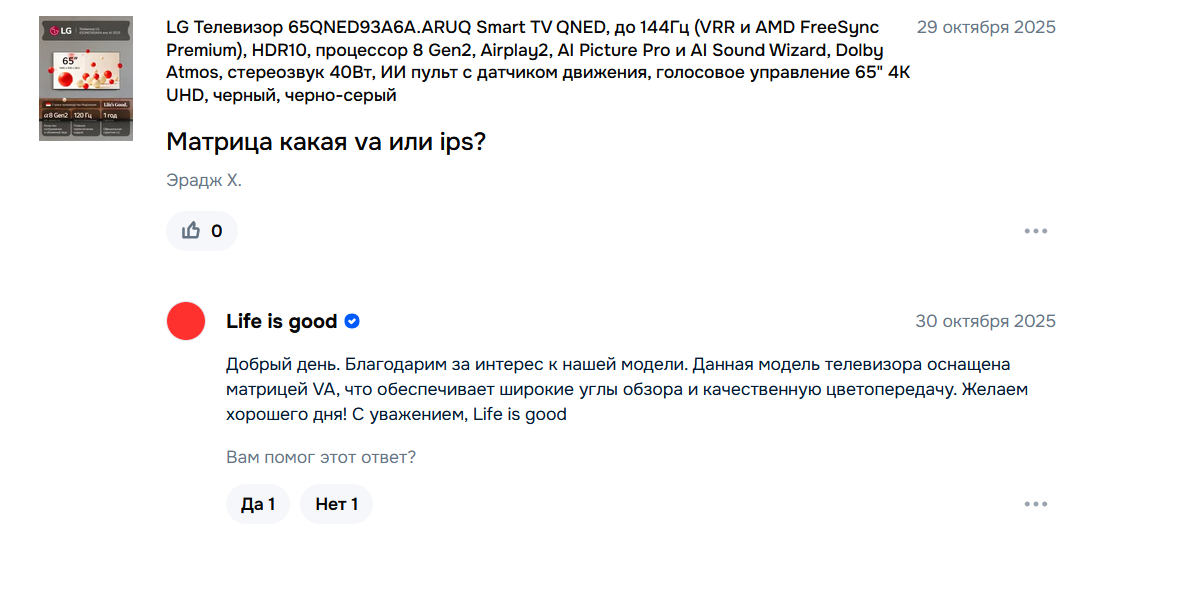1193x594 pixels.
Task: Click the thumbs-up like icon on the question
Action: [x=191, y=231]
